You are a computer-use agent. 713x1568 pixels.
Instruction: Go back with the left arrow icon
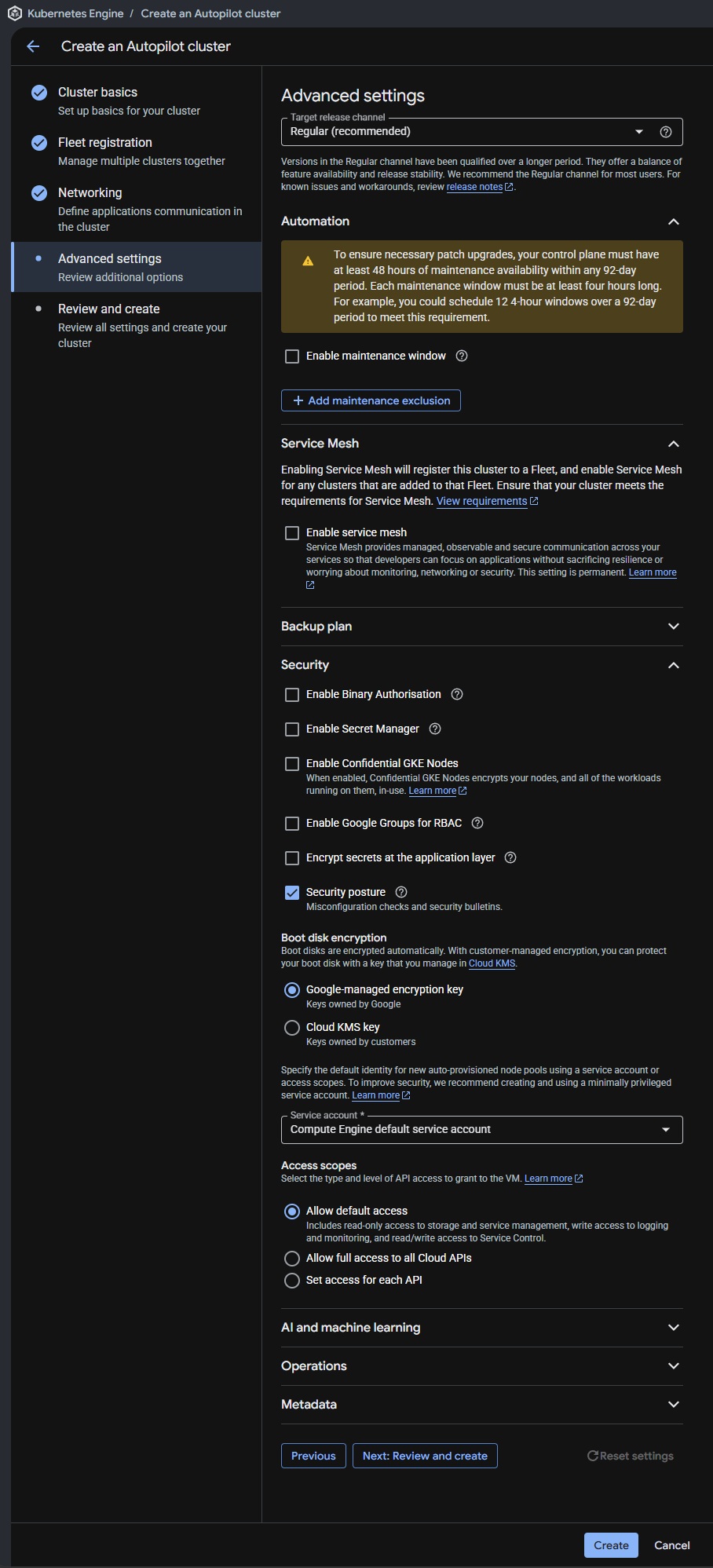33,46
